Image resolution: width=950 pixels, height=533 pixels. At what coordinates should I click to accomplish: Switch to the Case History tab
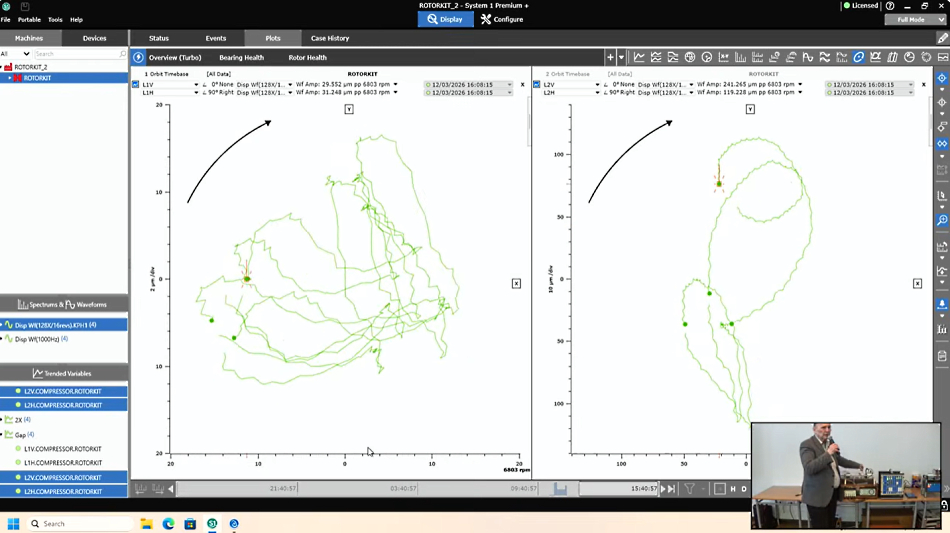[x=330, y=38]
